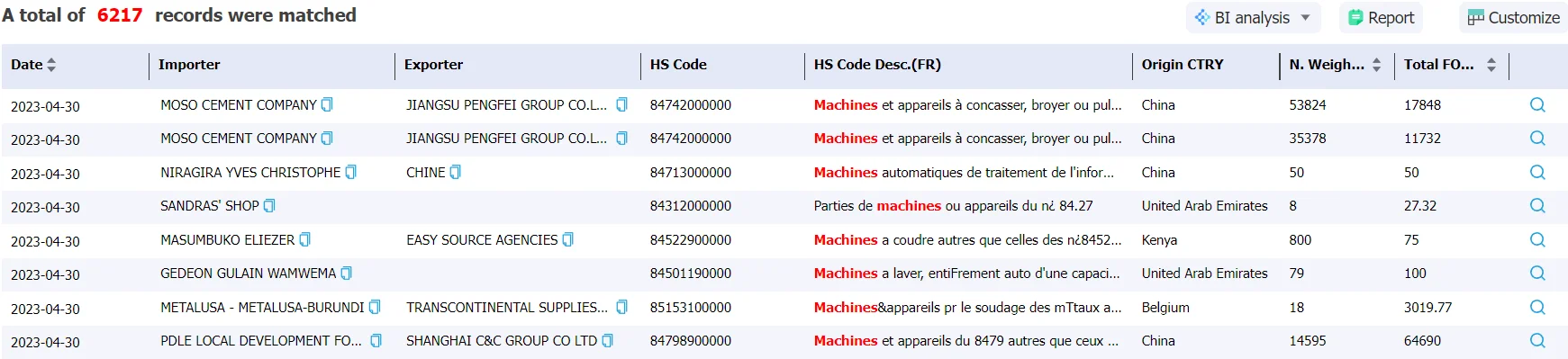Click the HS Code column header
Image resolution: width=1568 pixels, height=359 pixels.
point(678,65)
